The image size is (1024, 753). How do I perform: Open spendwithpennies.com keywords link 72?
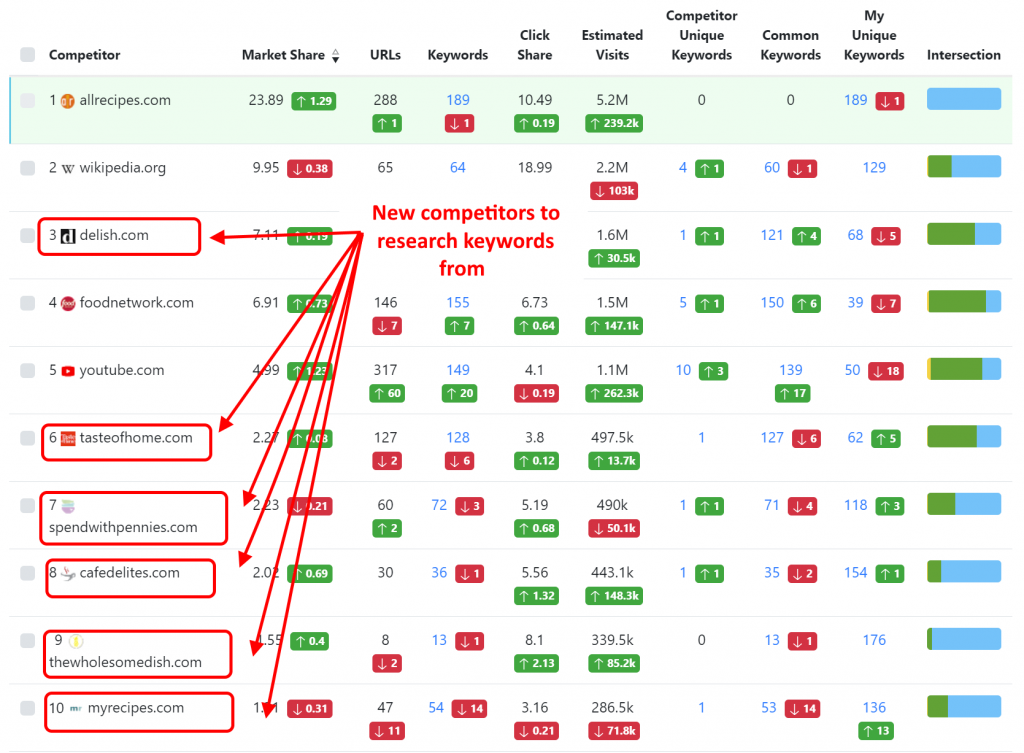(440, 505)
